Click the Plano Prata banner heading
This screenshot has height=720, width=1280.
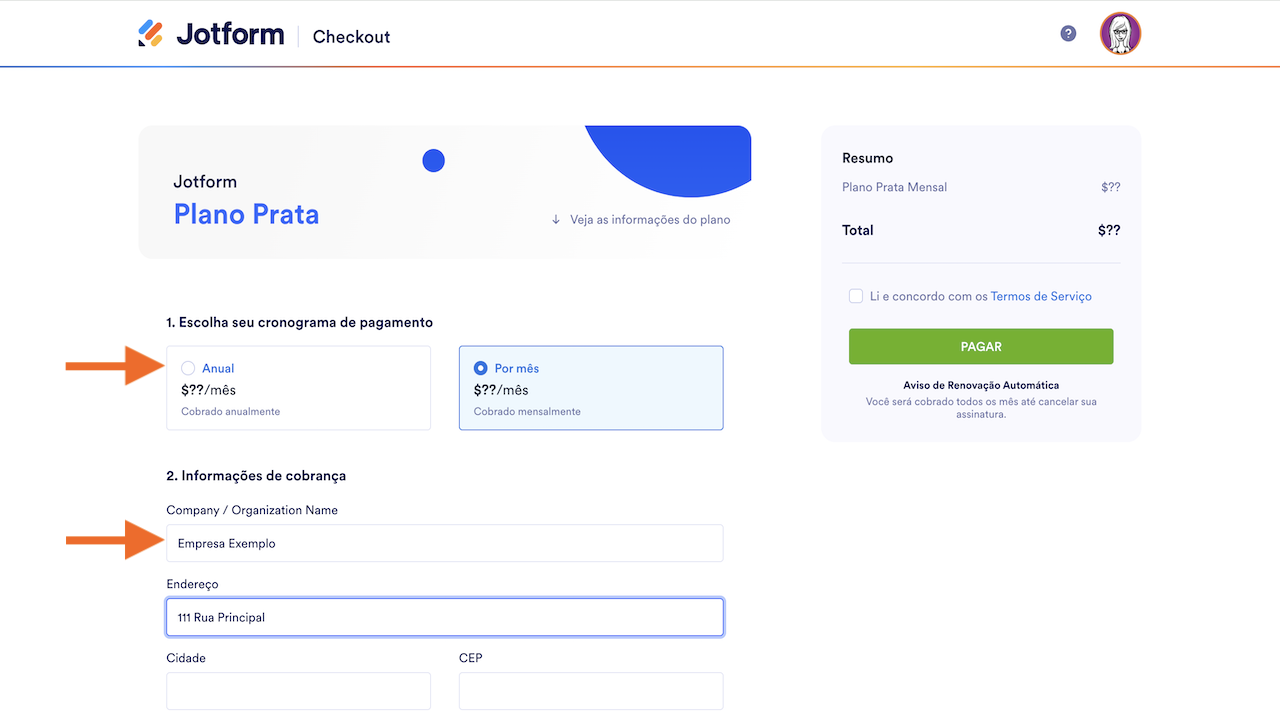click(246, 214)
